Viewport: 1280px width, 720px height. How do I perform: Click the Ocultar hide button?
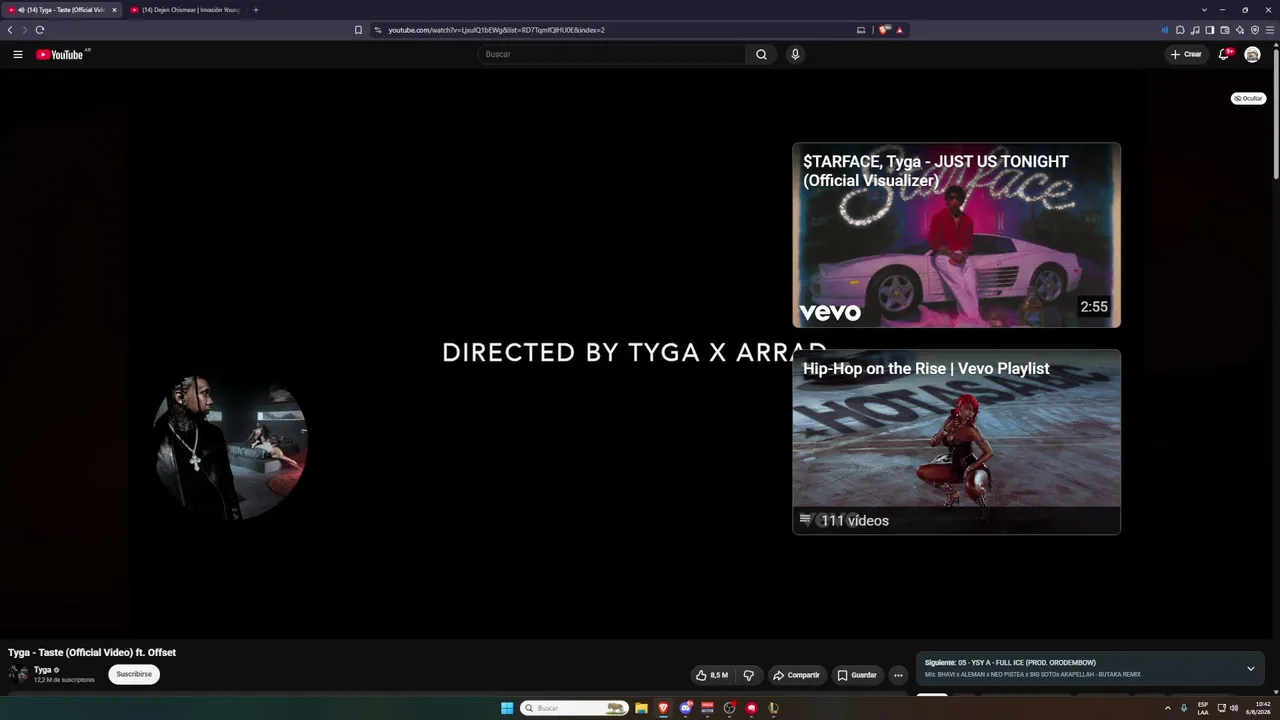pyautogui.click(x=1248, y=98)
